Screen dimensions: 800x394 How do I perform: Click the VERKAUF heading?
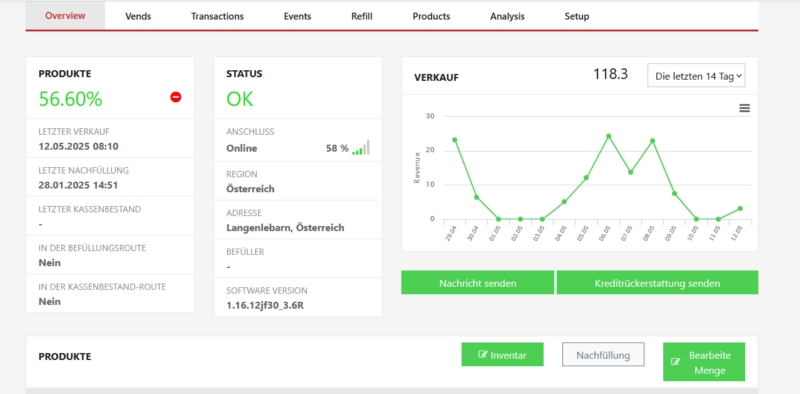tap(436, 78)
